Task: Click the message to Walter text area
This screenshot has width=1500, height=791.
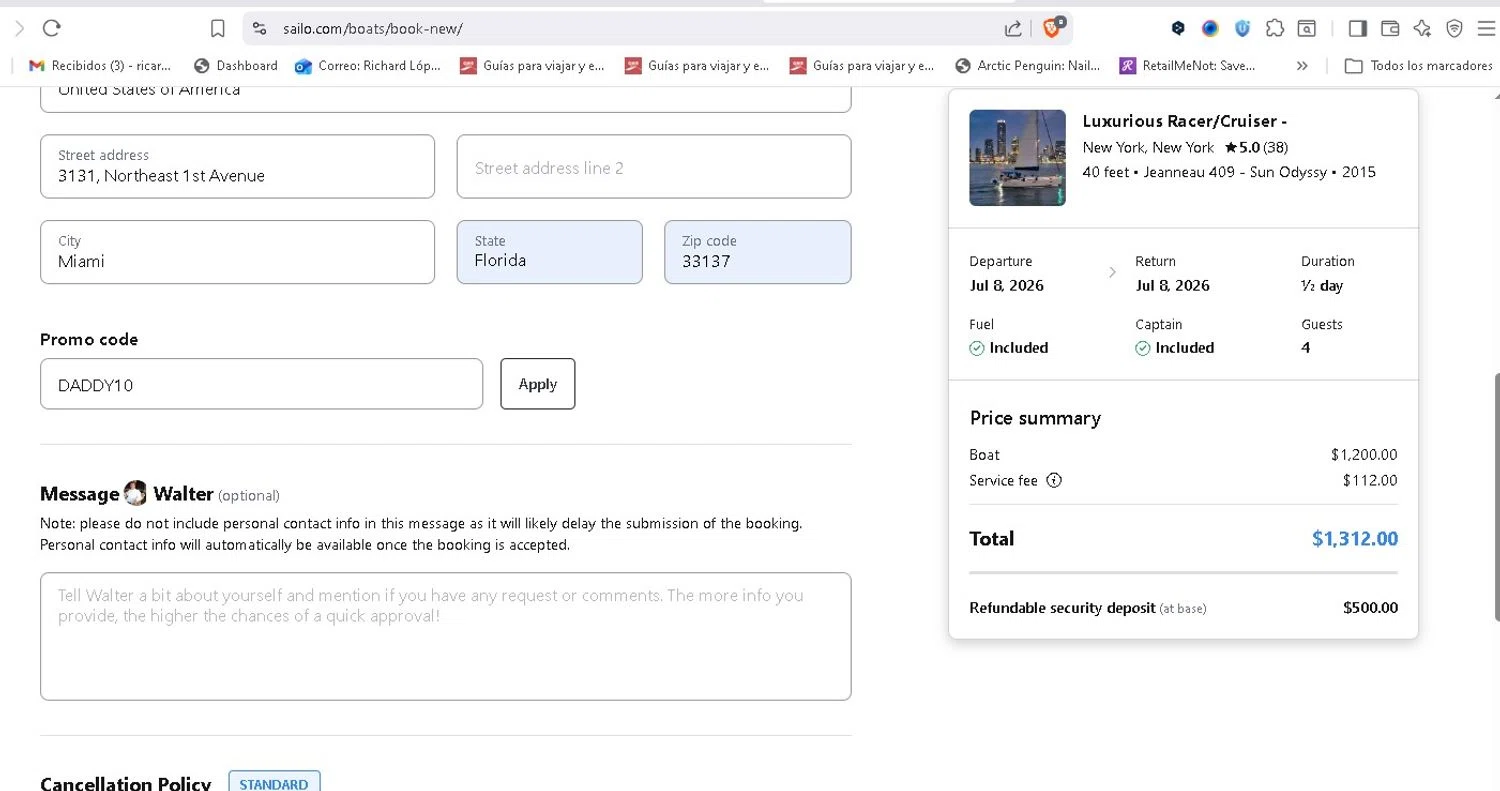Action: [x=446, y=636]
